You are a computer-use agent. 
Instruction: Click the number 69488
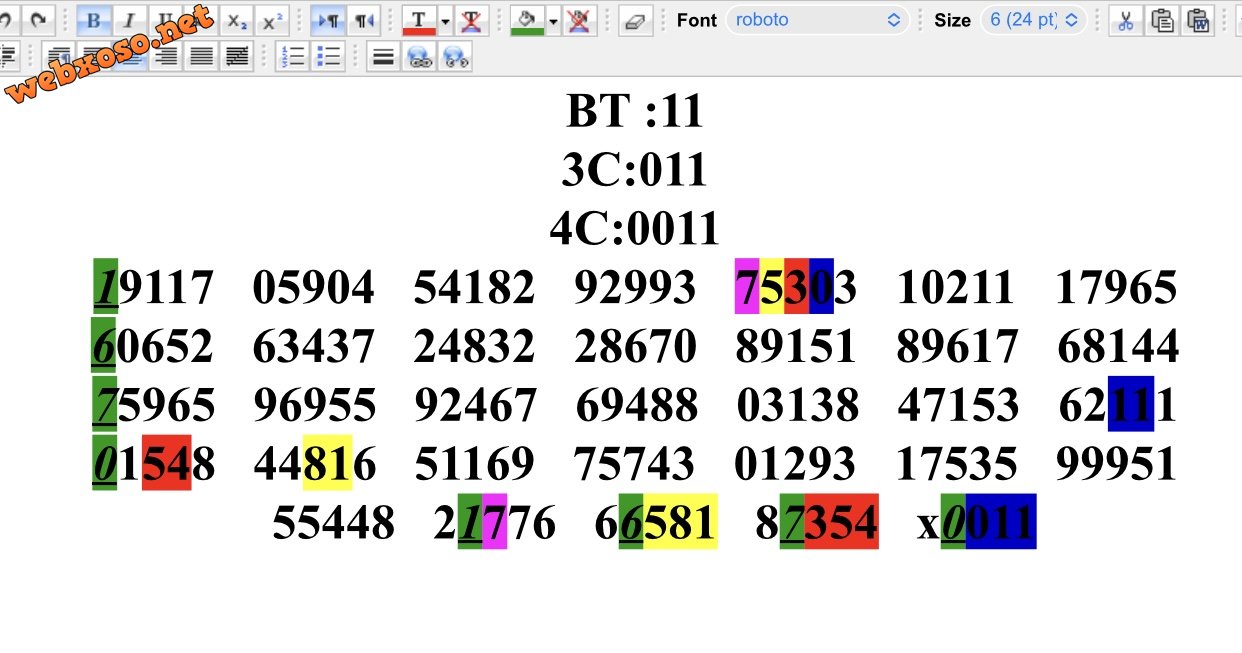[637, 406]
